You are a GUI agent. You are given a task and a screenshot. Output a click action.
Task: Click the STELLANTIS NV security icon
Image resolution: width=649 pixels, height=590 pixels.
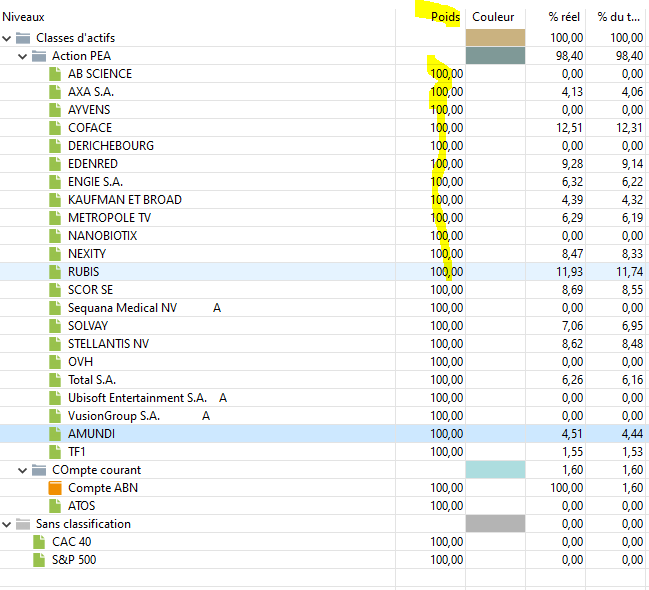click(x=55, y=344)
